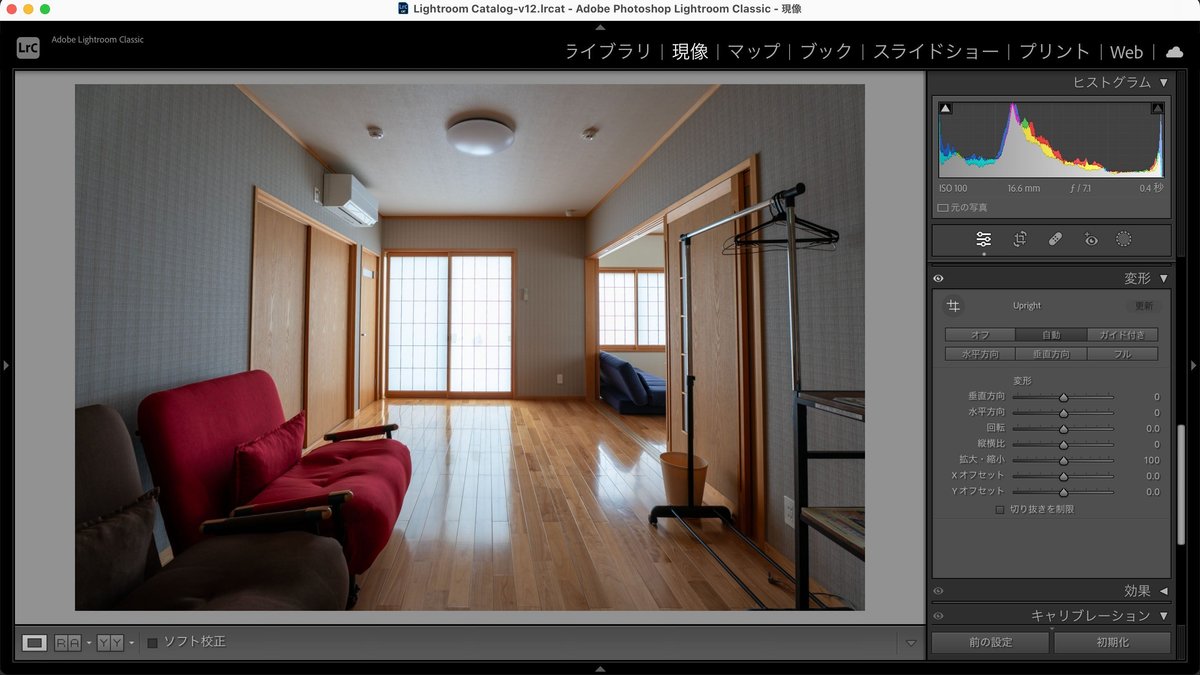Enable the ソフト校正 soft proofing checkbox
Screen dimensions: 1200x675
[x=153, y=642]
